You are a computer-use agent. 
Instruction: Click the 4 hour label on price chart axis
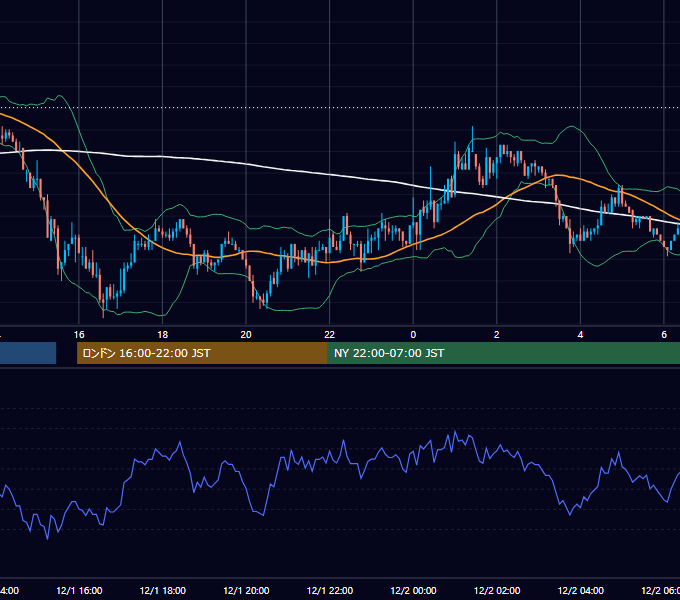click(580, 335)
